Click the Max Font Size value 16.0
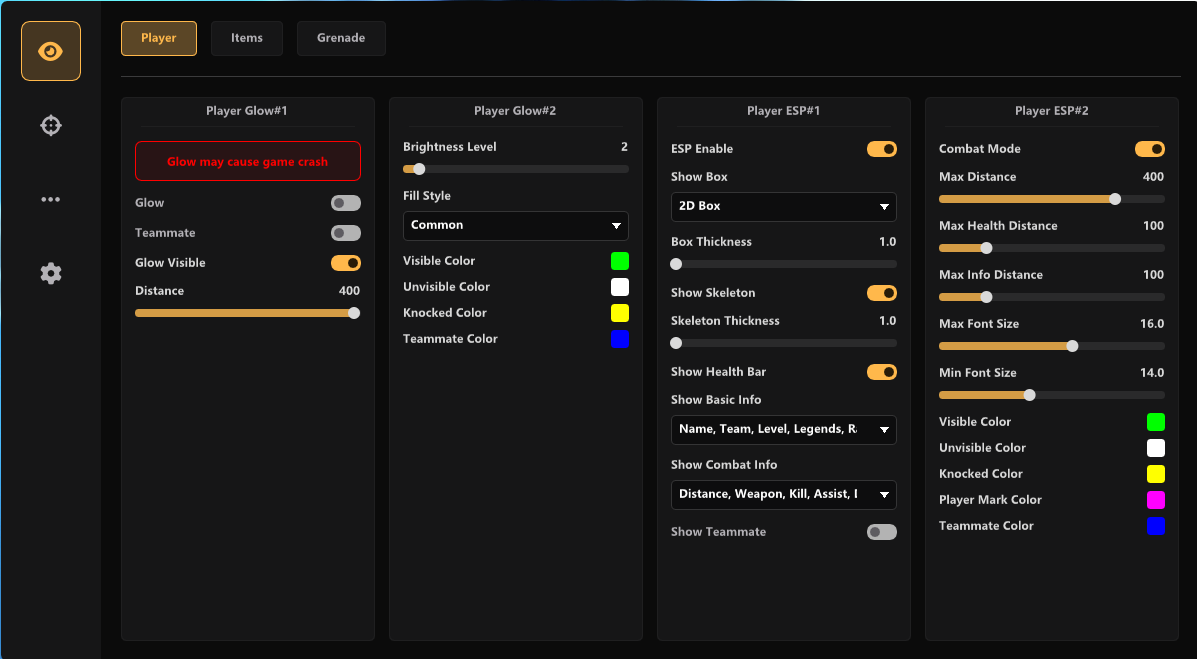This screenshot has width=1197, height=659. 1152,324
